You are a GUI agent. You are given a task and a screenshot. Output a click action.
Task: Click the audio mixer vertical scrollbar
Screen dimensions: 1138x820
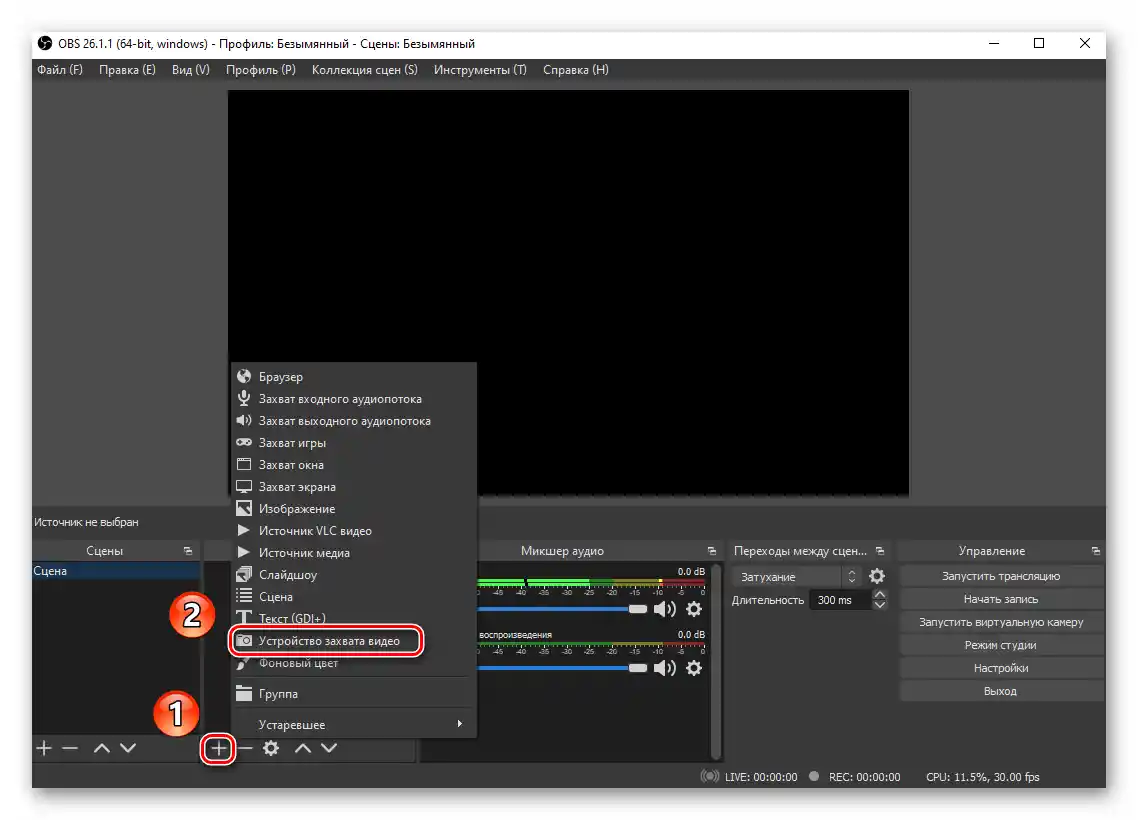coord(716,661)
